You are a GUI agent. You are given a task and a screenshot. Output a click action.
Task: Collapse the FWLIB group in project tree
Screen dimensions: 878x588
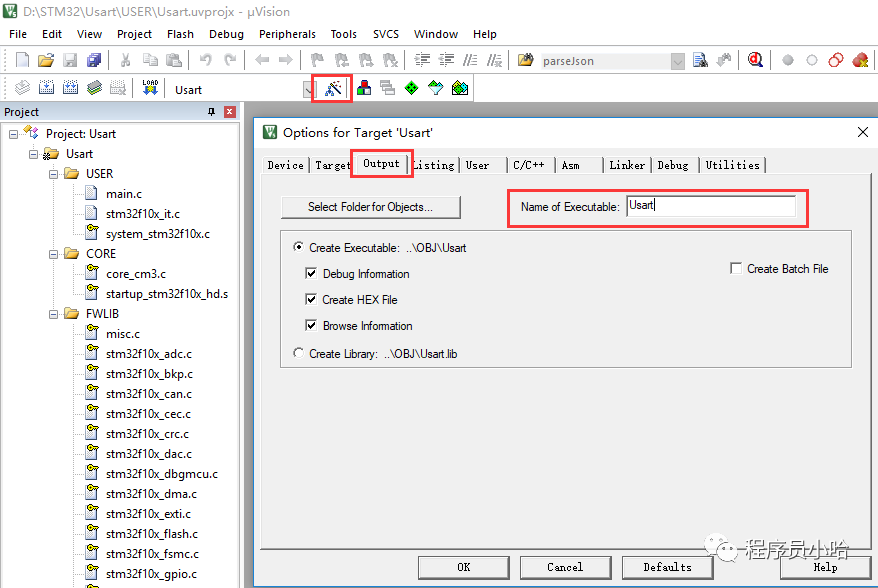pos(51,314)
